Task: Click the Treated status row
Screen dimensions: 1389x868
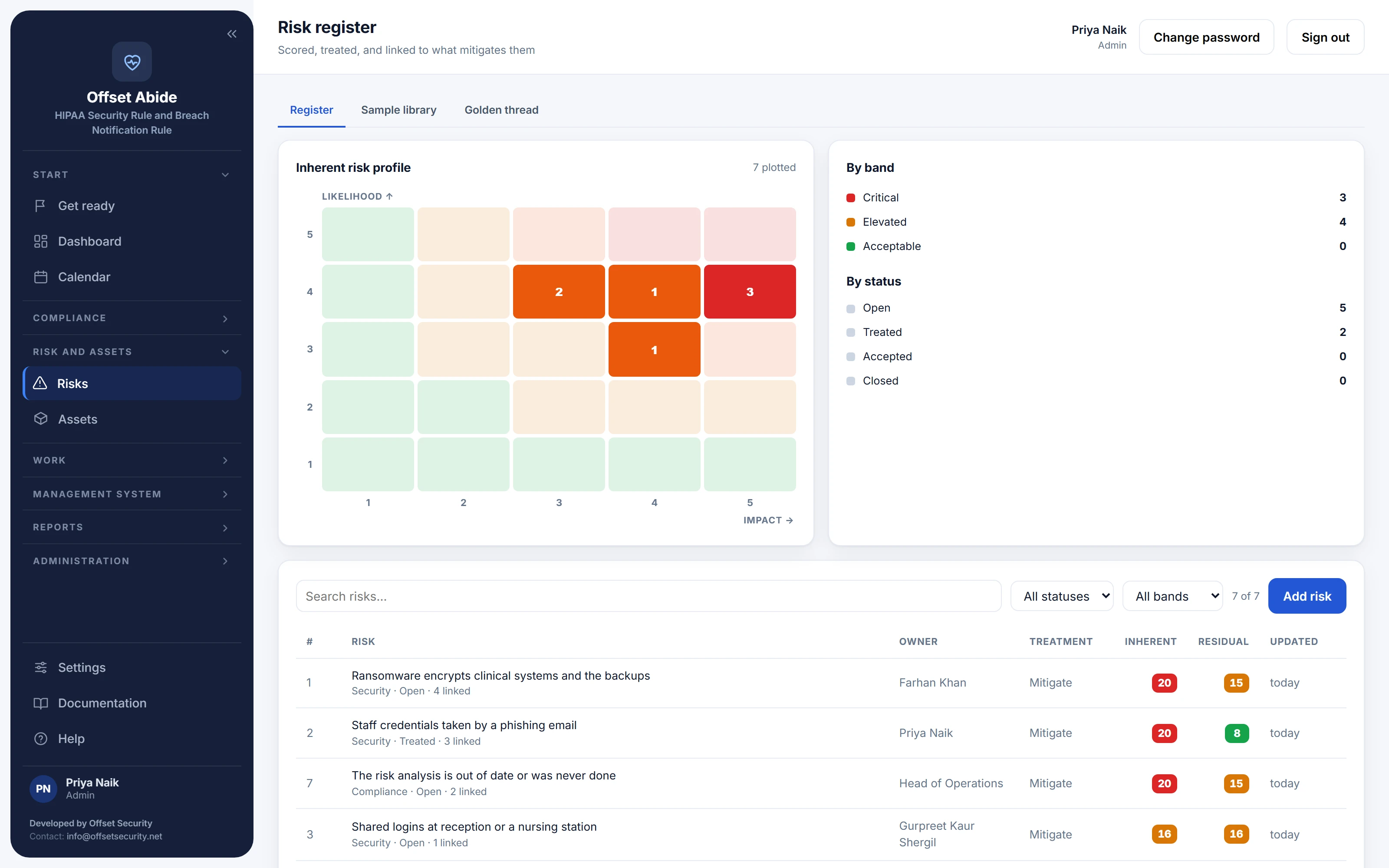Action: coord(1096,332)
